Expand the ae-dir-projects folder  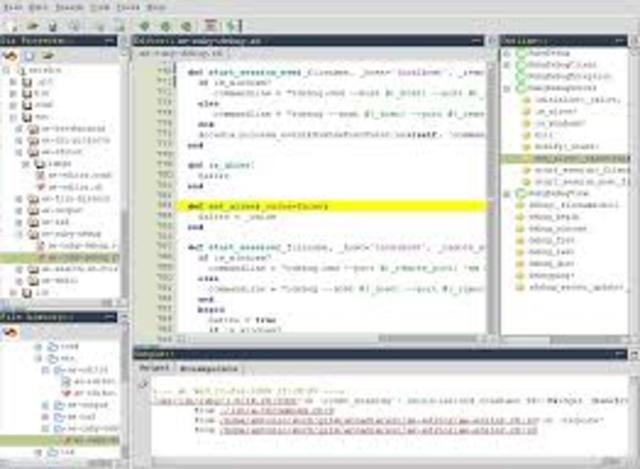point(18,140)
